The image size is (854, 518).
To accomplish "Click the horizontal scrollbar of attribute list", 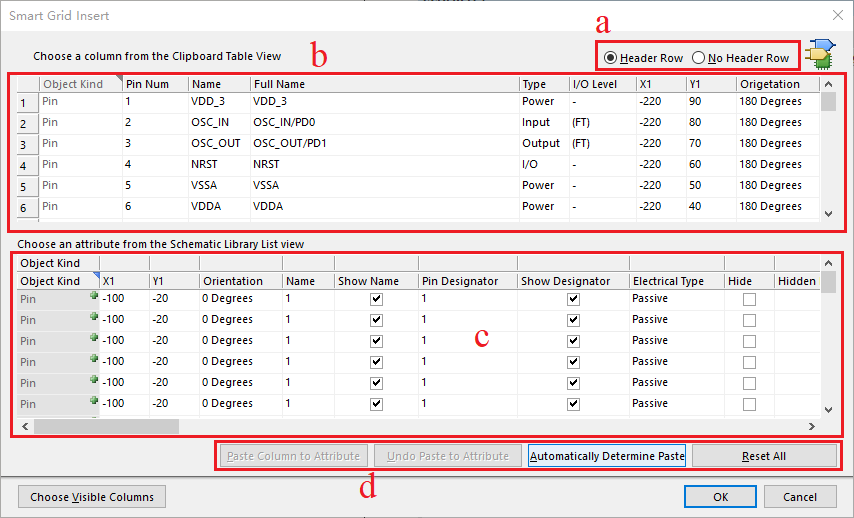I will pos(106,426).
